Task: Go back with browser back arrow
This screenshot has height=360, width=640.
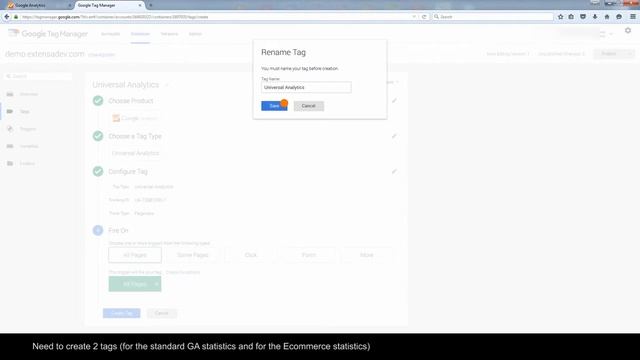Action: 7,17
